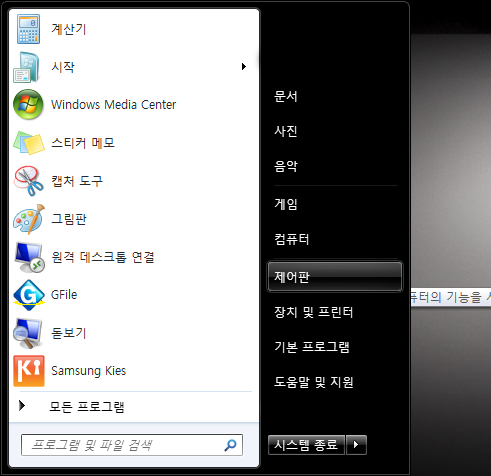
Task: Click the GFile label text
Action: (x=64, y=295)
